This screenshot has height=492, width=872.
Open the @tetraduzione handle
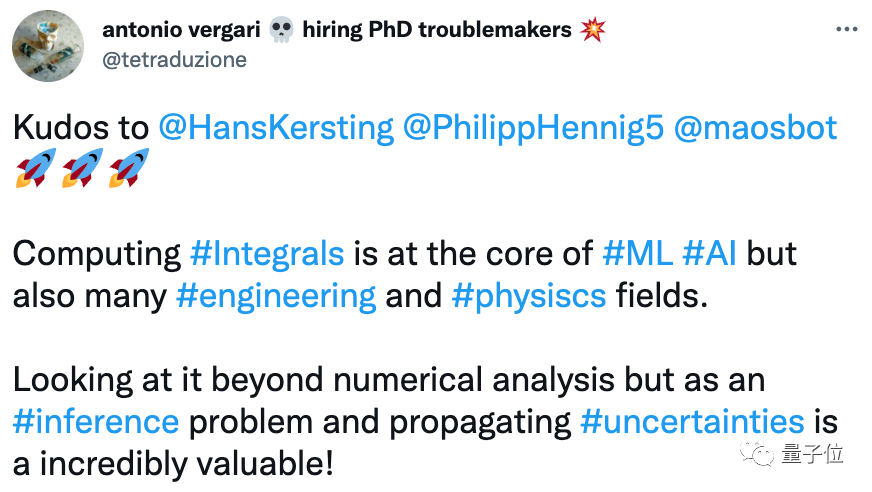tap(174, 60)
